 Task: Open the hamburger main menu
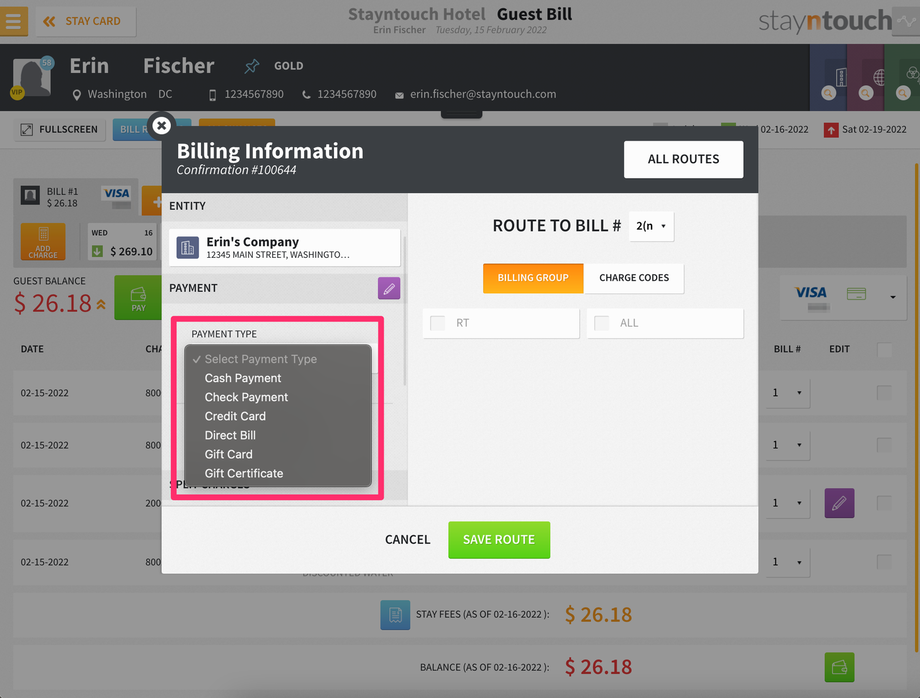click(13, 21)
